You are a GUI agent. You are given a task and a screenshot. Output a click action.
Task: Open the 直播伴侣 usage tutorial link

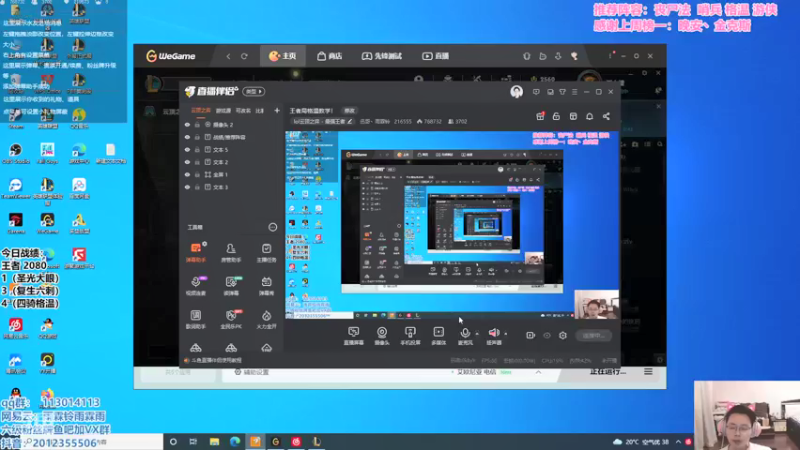[x=213, y=360]
